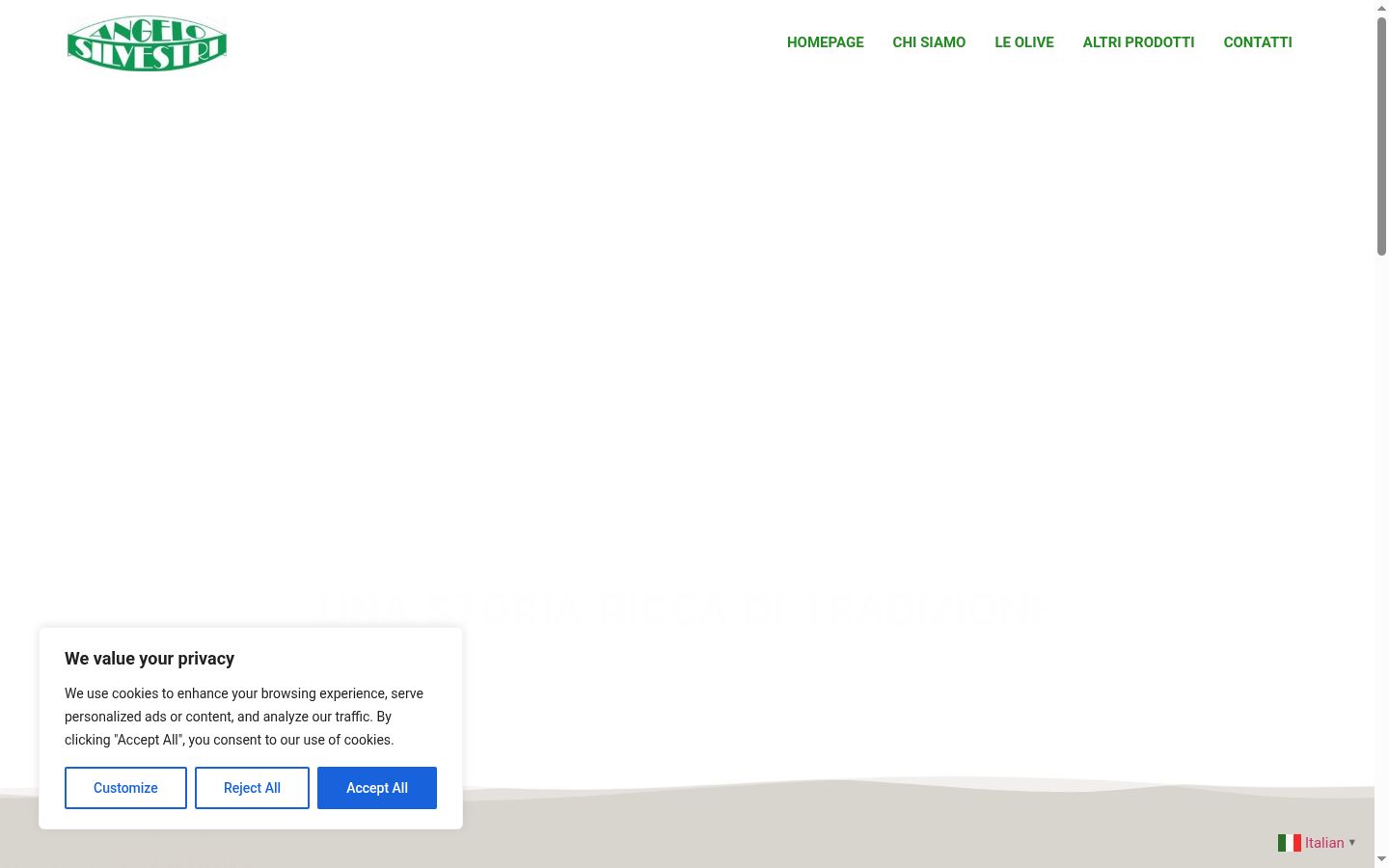Click the scrollbar up arrow
This screenshot has width=1389, height=868.
[1381, 8]
